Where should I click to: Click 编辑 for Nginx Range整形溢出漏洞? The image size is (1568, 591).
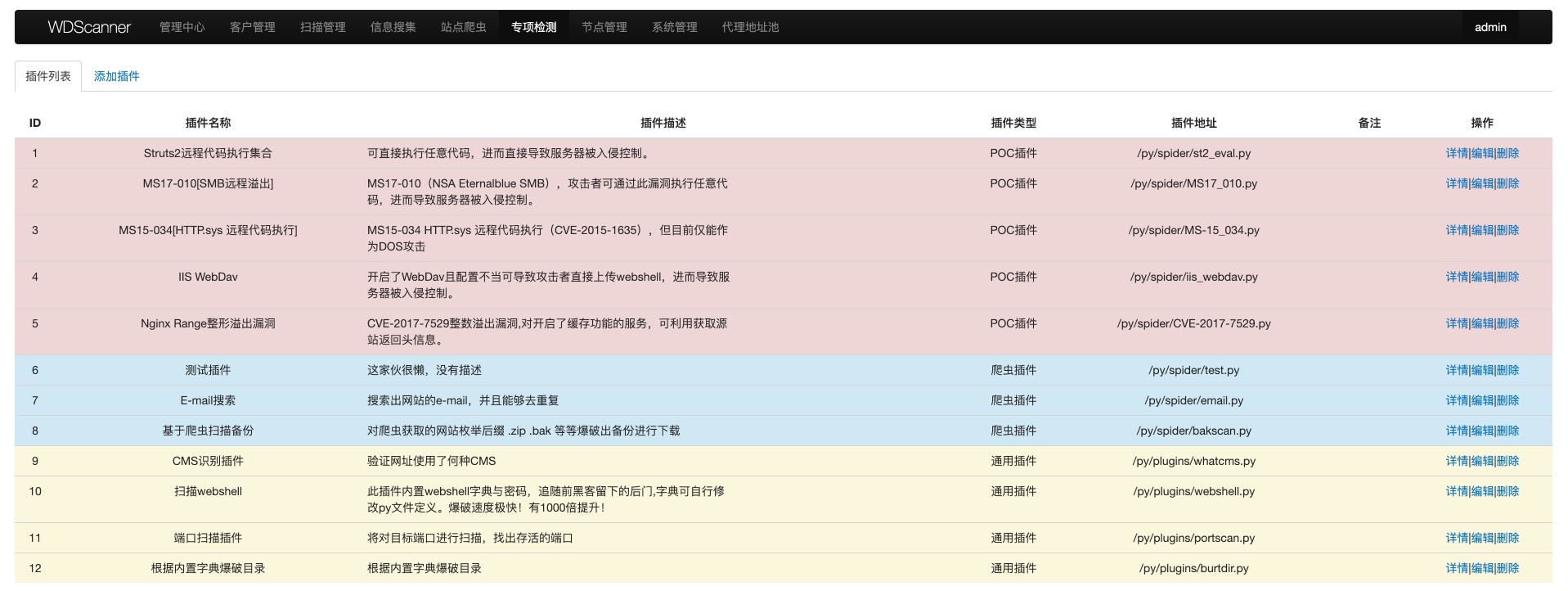pyautogui.click(x=1482, y=323)
